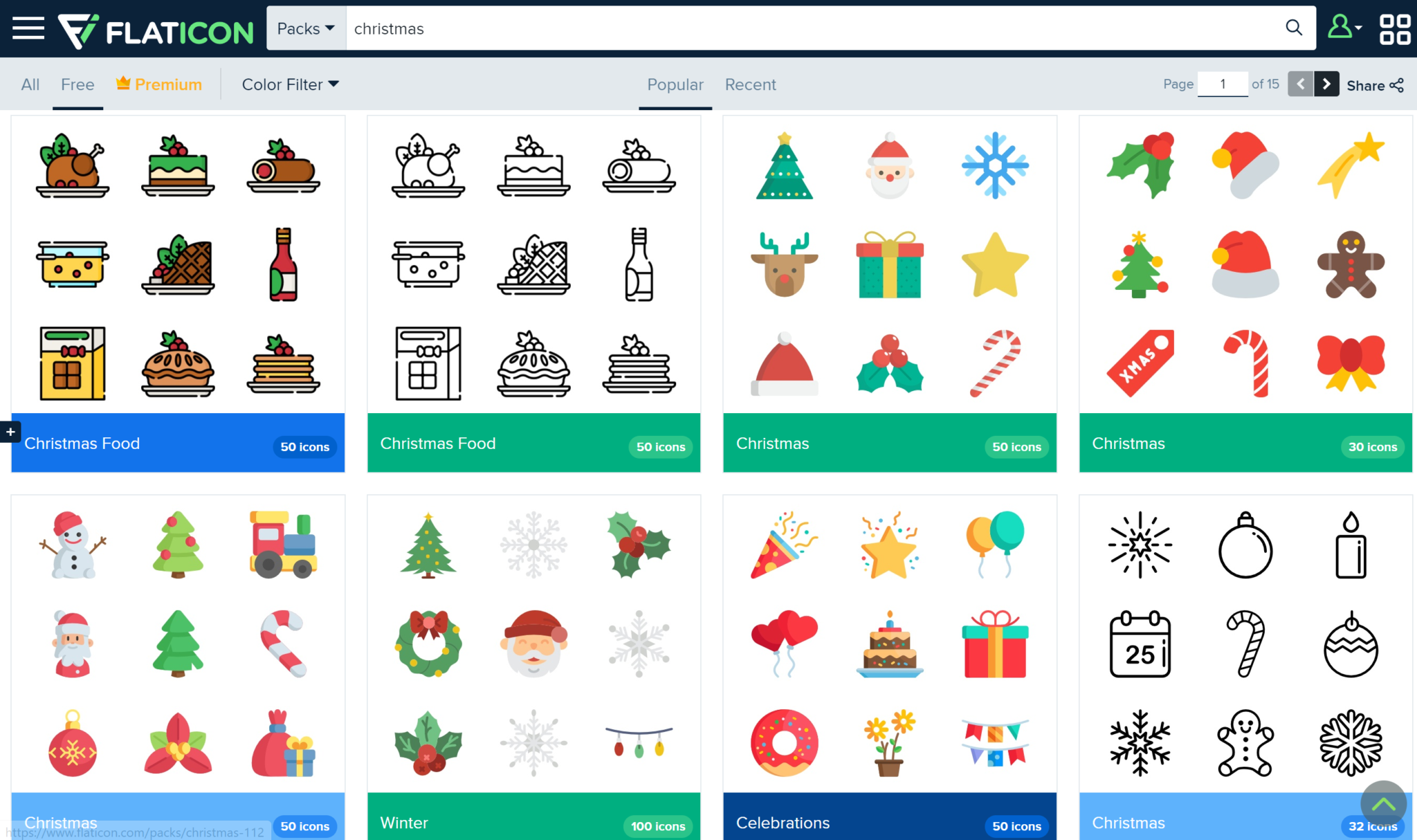Image resolution: width=1417 pixels, height=840 pixels.
Task: Click the gingerbread man icon
Action: point(1350,264)
